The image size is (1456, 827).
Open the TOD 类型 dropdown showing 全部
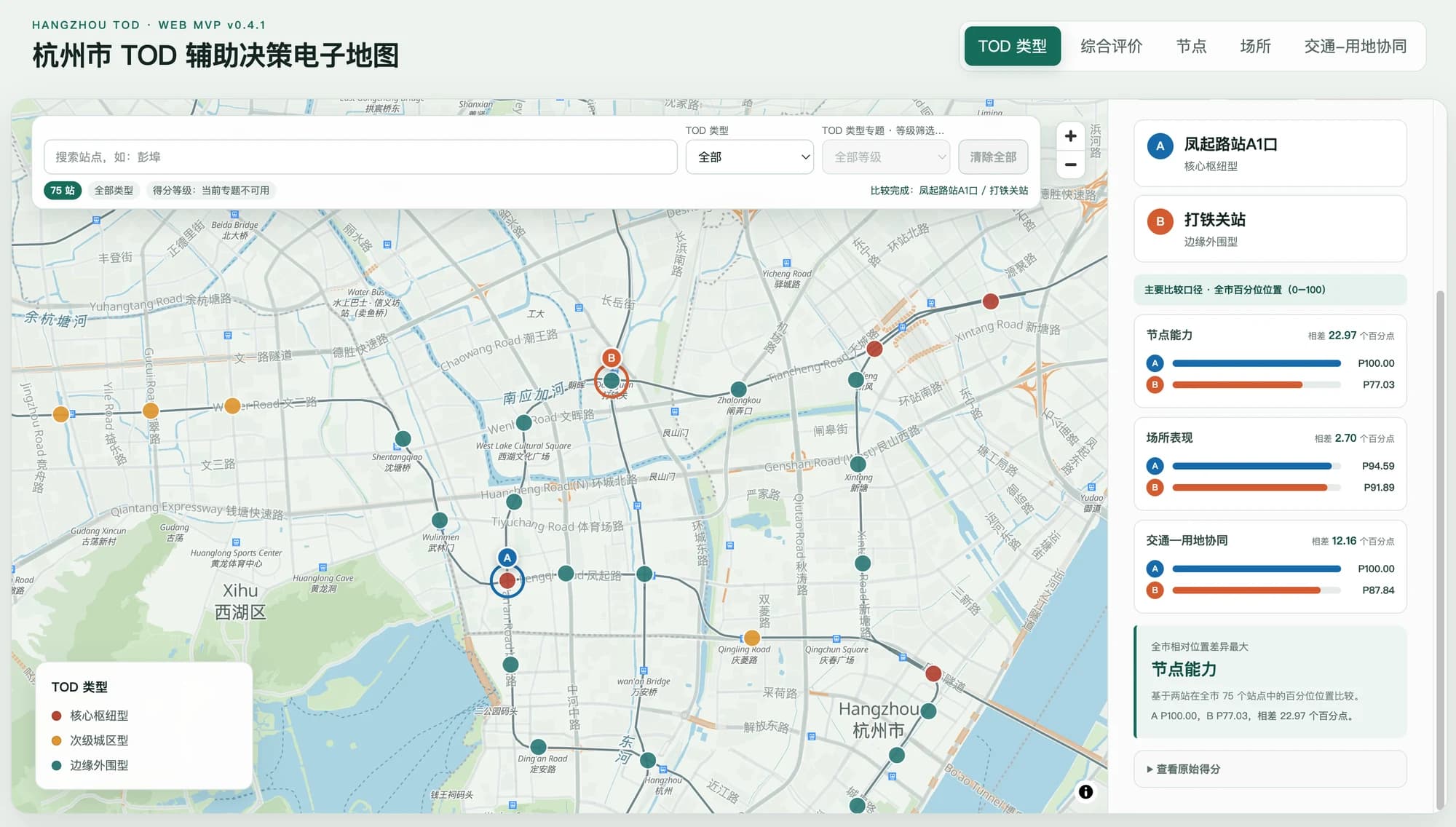(750, 157)
